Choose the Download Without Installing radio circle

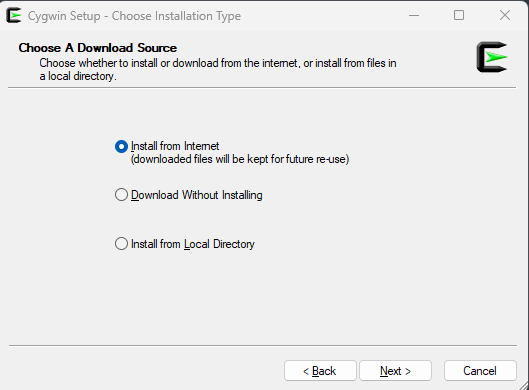[121, 195]
